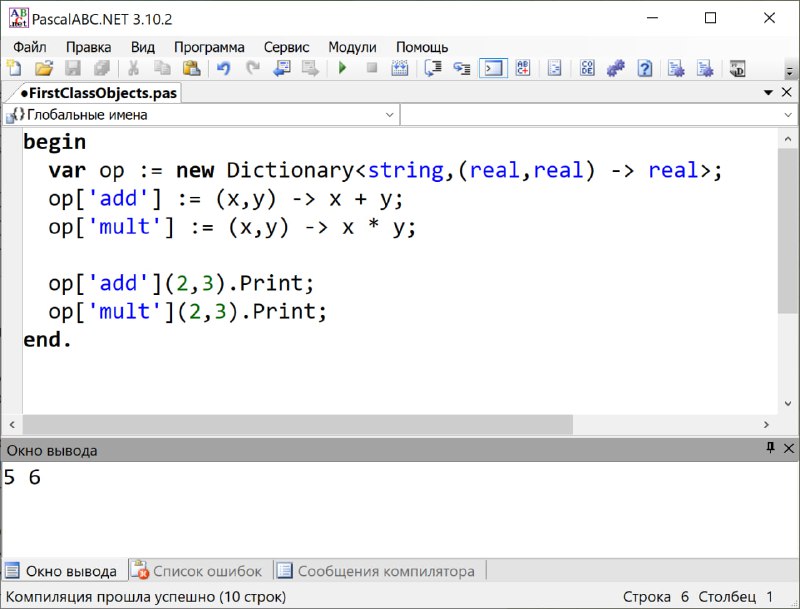Click the horizontal scroll-right arrow

click(x=766, y=424)
